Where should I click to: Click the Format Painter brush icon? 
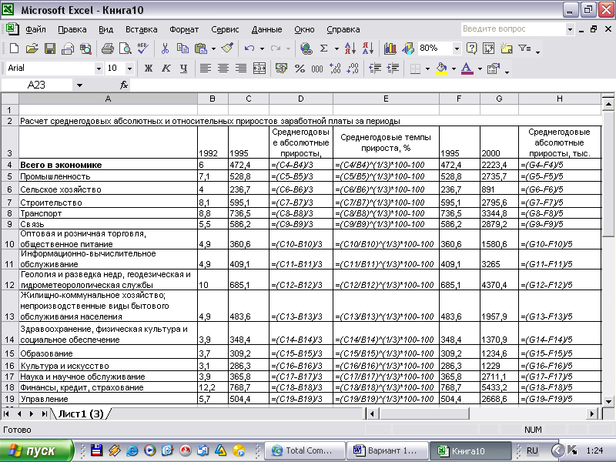click(227, 48)
